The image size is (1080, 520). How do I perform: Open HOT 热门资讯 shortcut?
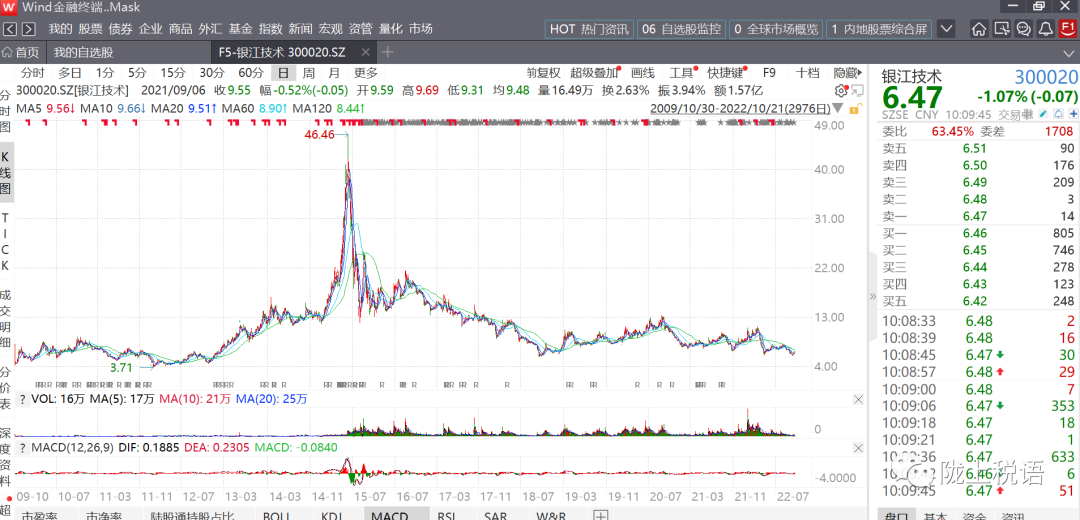click(x=590, y=29)
